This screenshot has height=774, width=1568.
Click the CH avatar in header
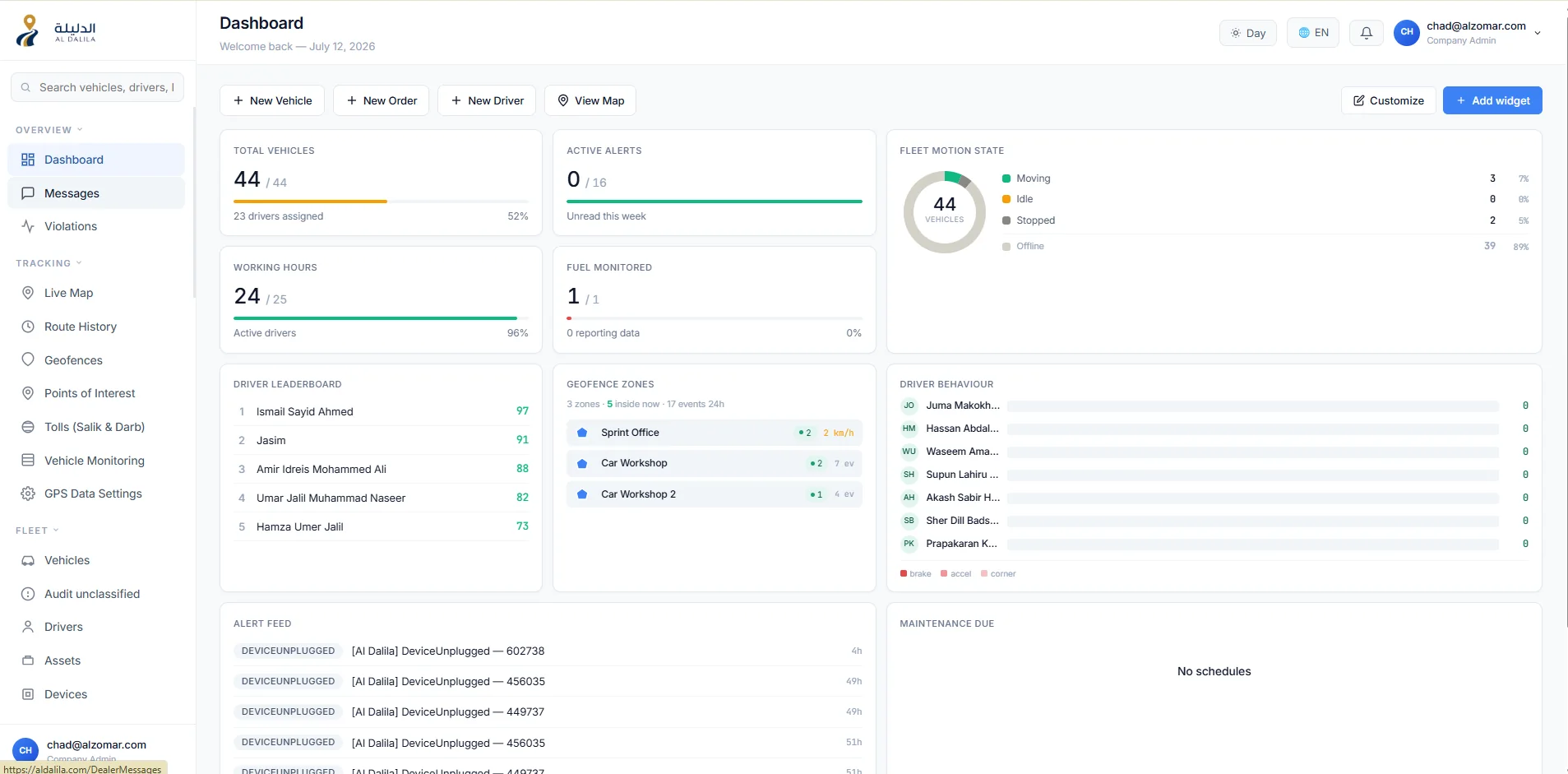point(1407,33)
